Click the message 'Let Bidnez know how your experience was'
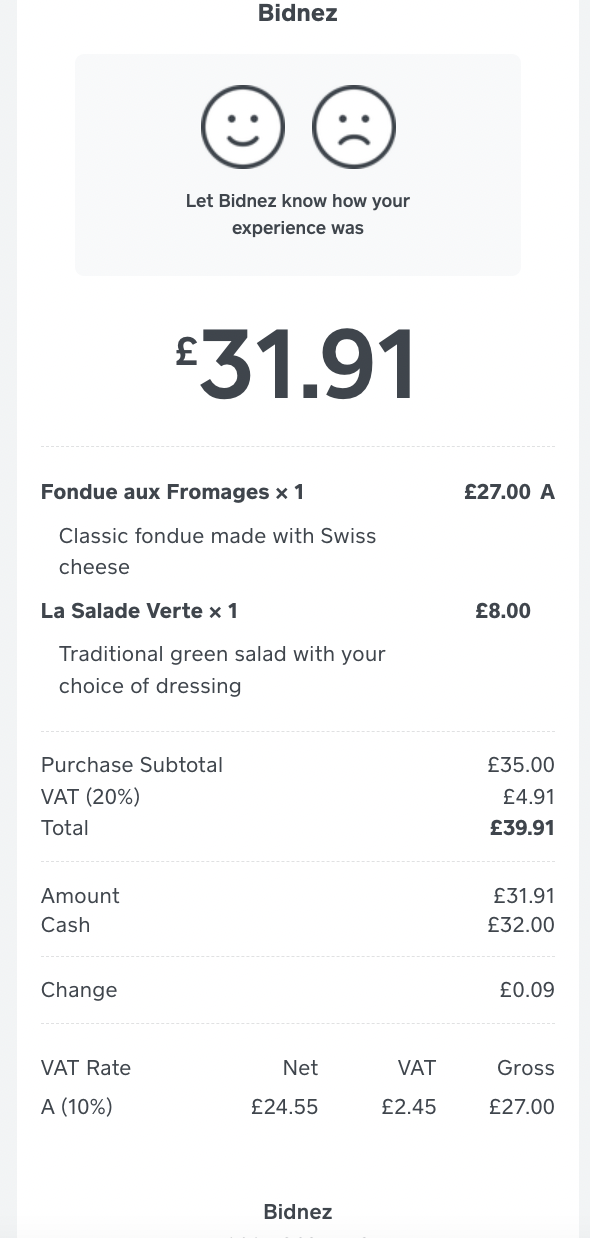Image resolution: width=590 pixels, height=1238 pixels. point(297,214)
